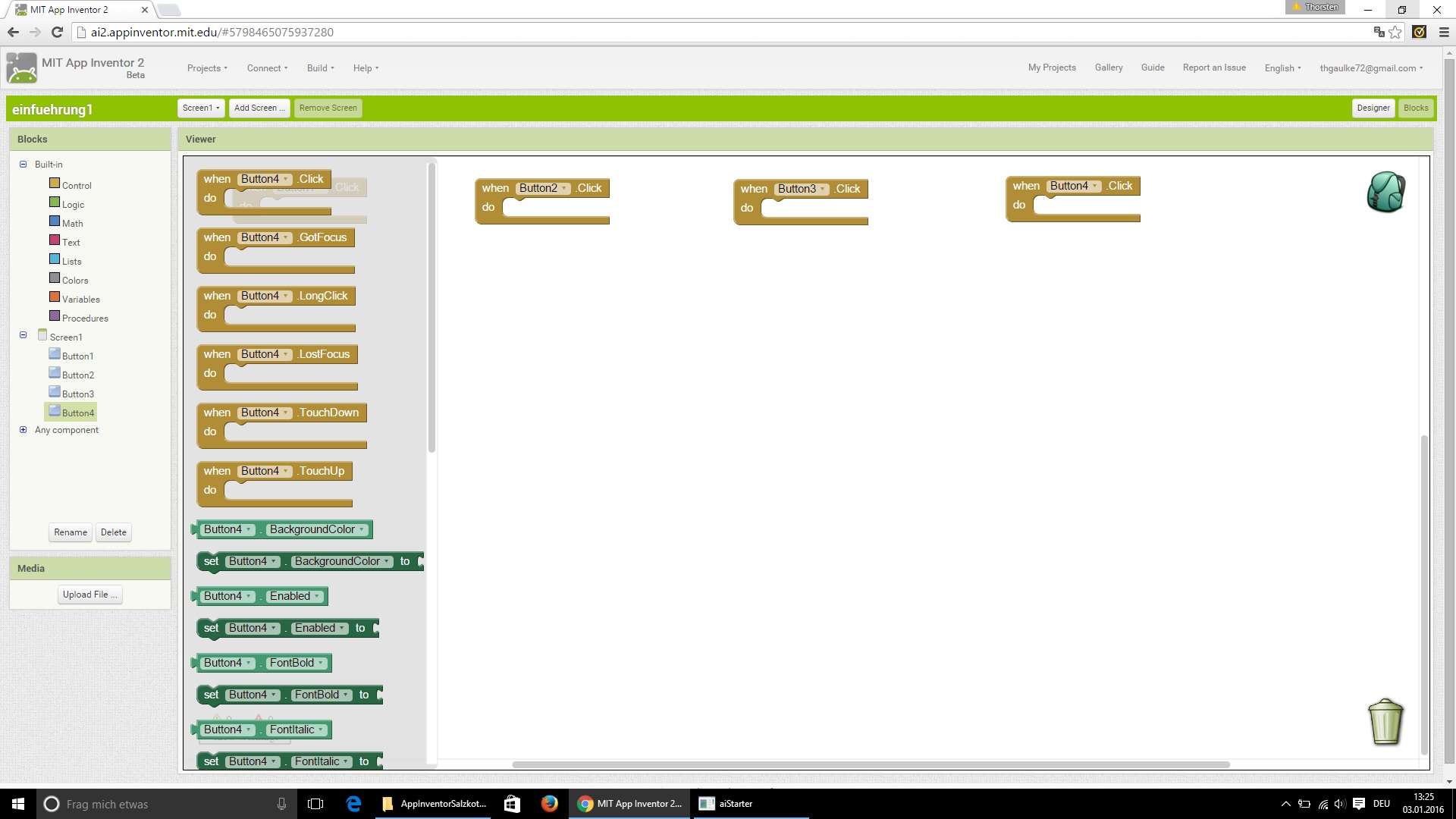Expand the Any component node
The width and height of the screenshot is (1456, 819).
pyautogui.click(x=23, y=429)
